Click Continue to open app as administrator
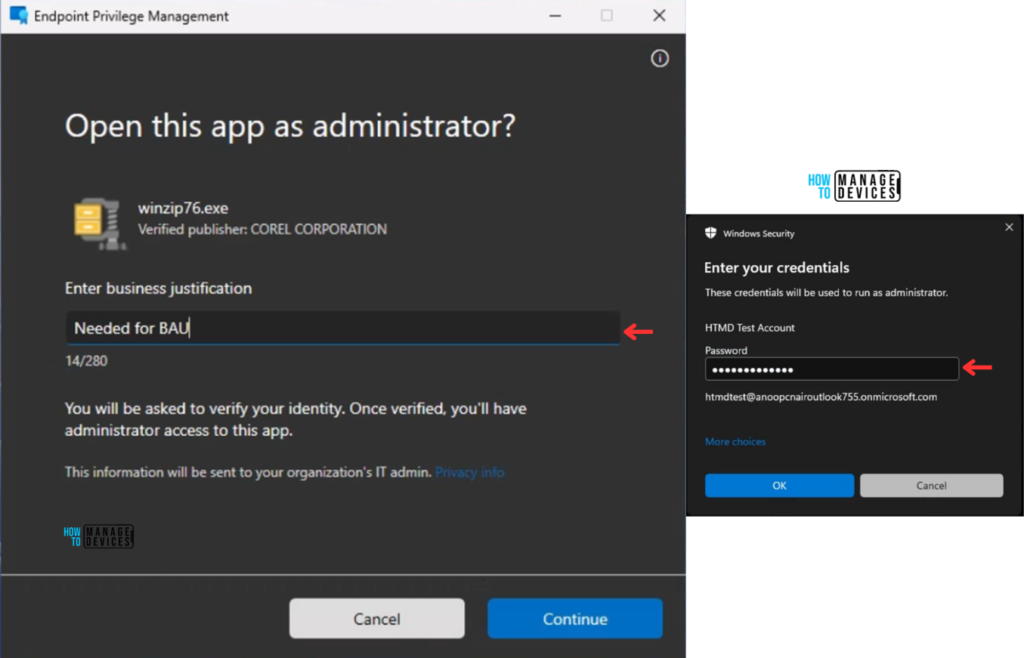Viewport: 1024px width, 658px height. click(x=575, y=618)
